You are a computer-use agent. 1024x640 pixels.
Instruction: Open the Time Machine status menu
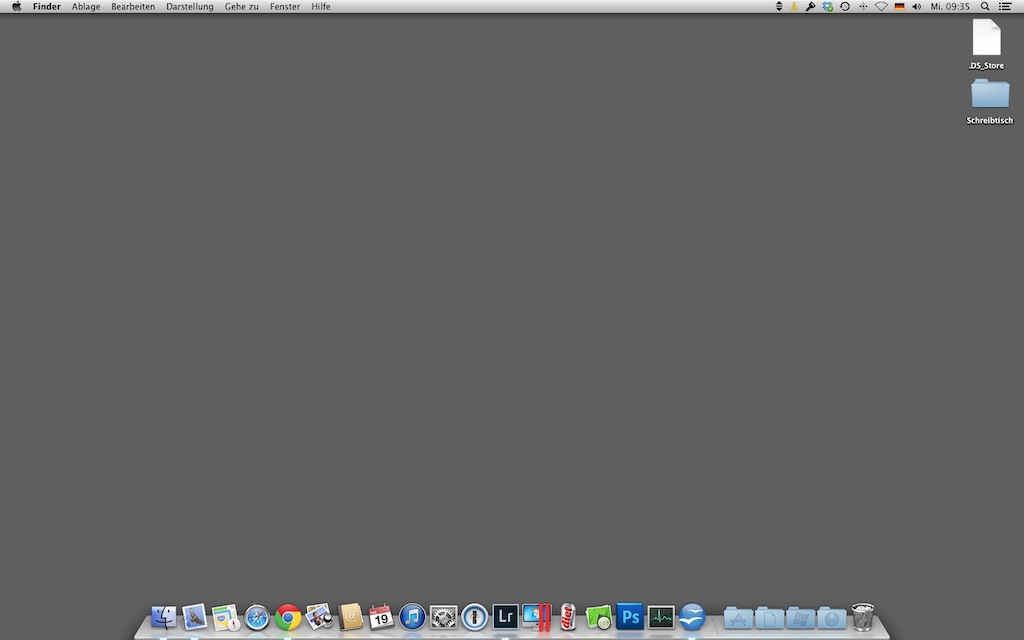click(845, 6)
